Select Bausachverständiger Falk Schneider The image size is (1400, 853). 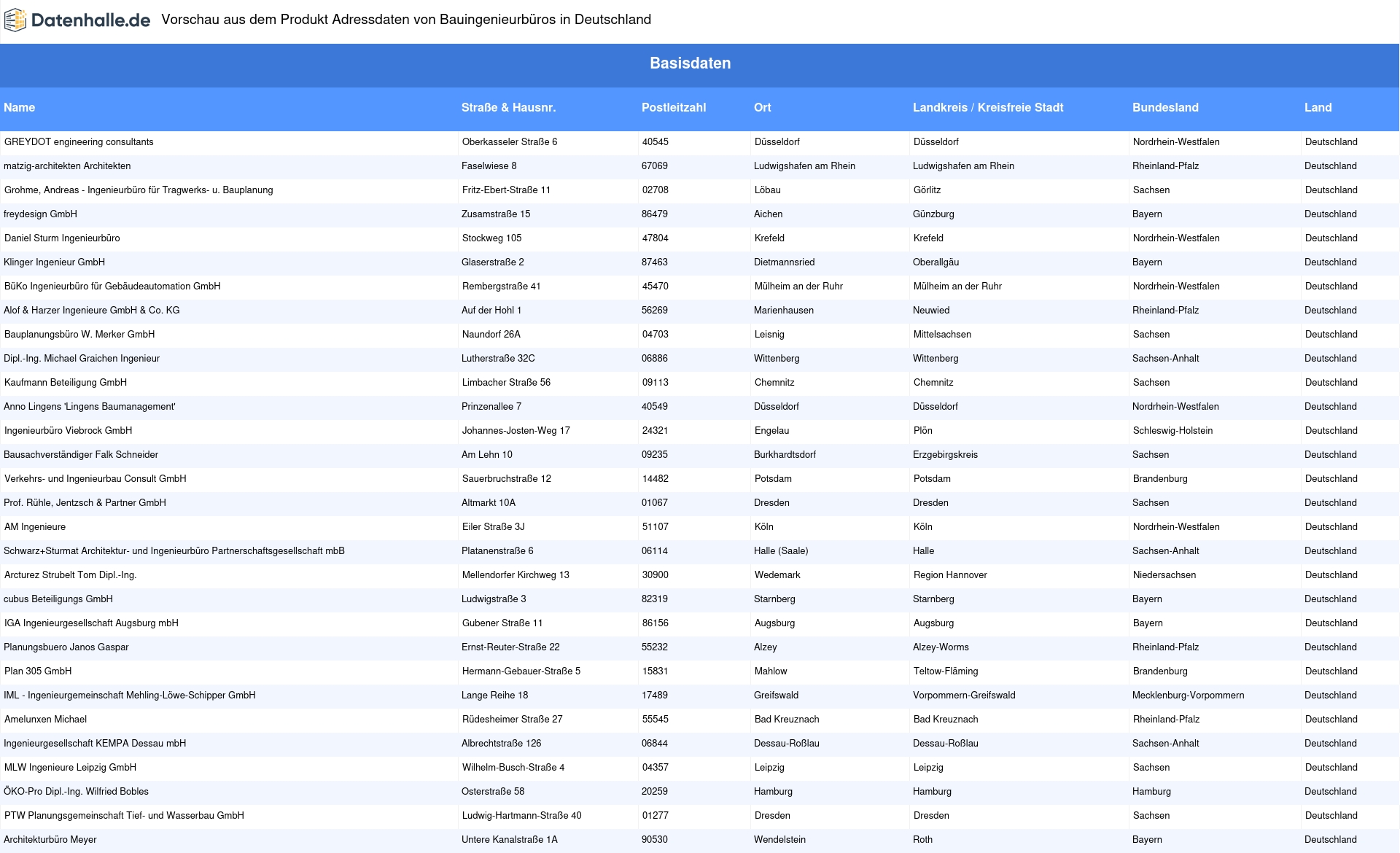click(x=81, y=455)
